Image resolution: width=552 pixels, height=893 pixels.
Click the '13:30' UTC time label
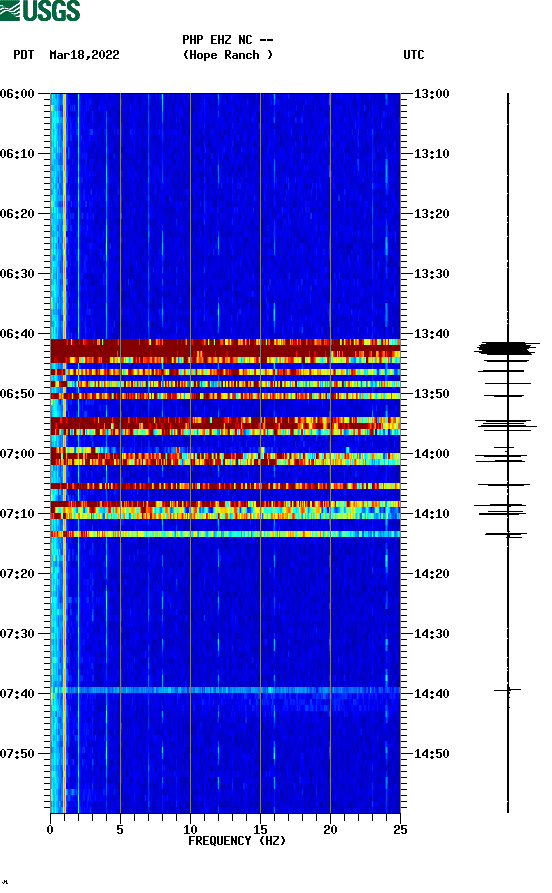432,273
